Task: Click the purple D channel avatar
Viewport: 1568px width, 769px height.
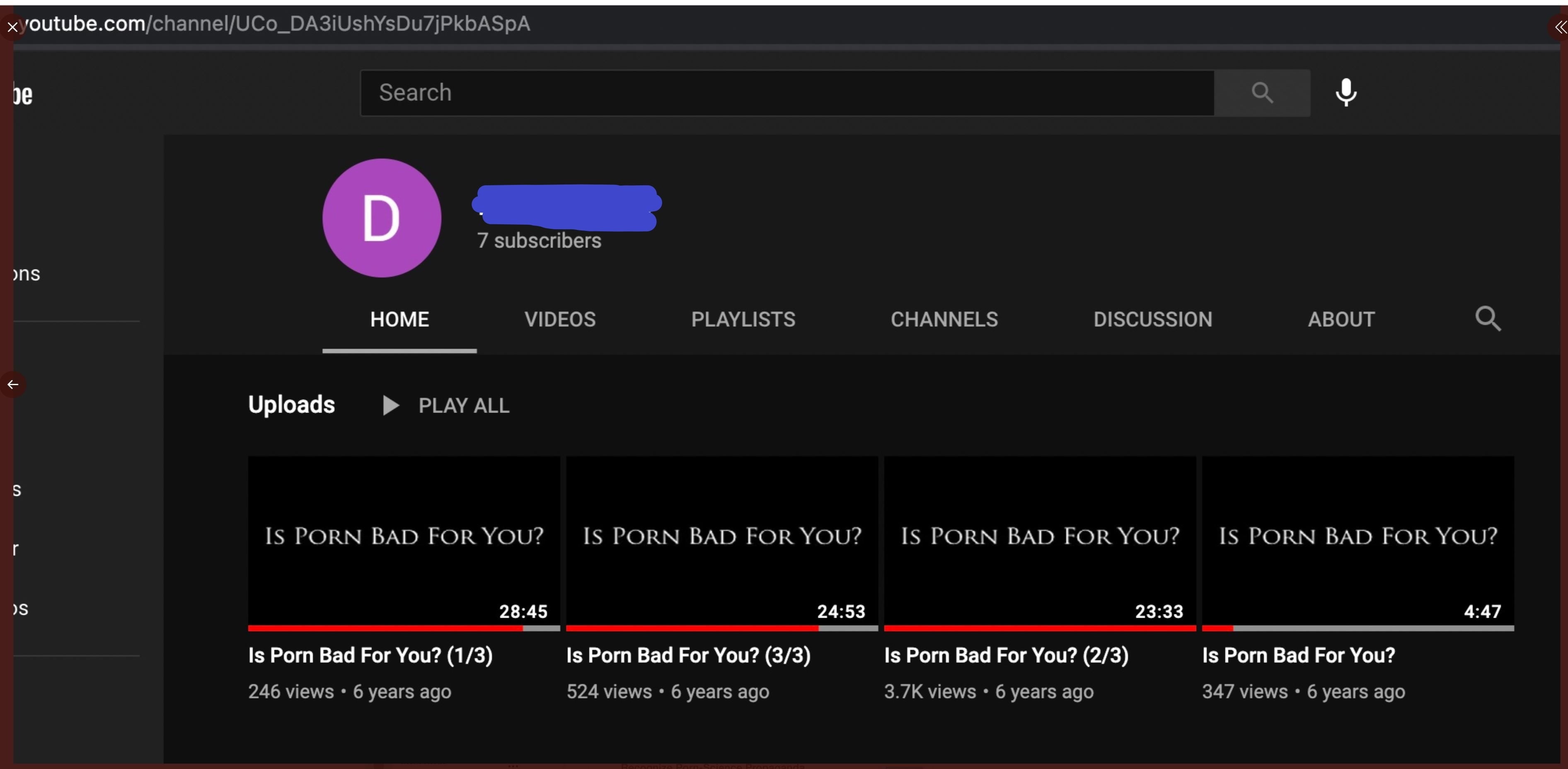Action: (x=382, y=218)
